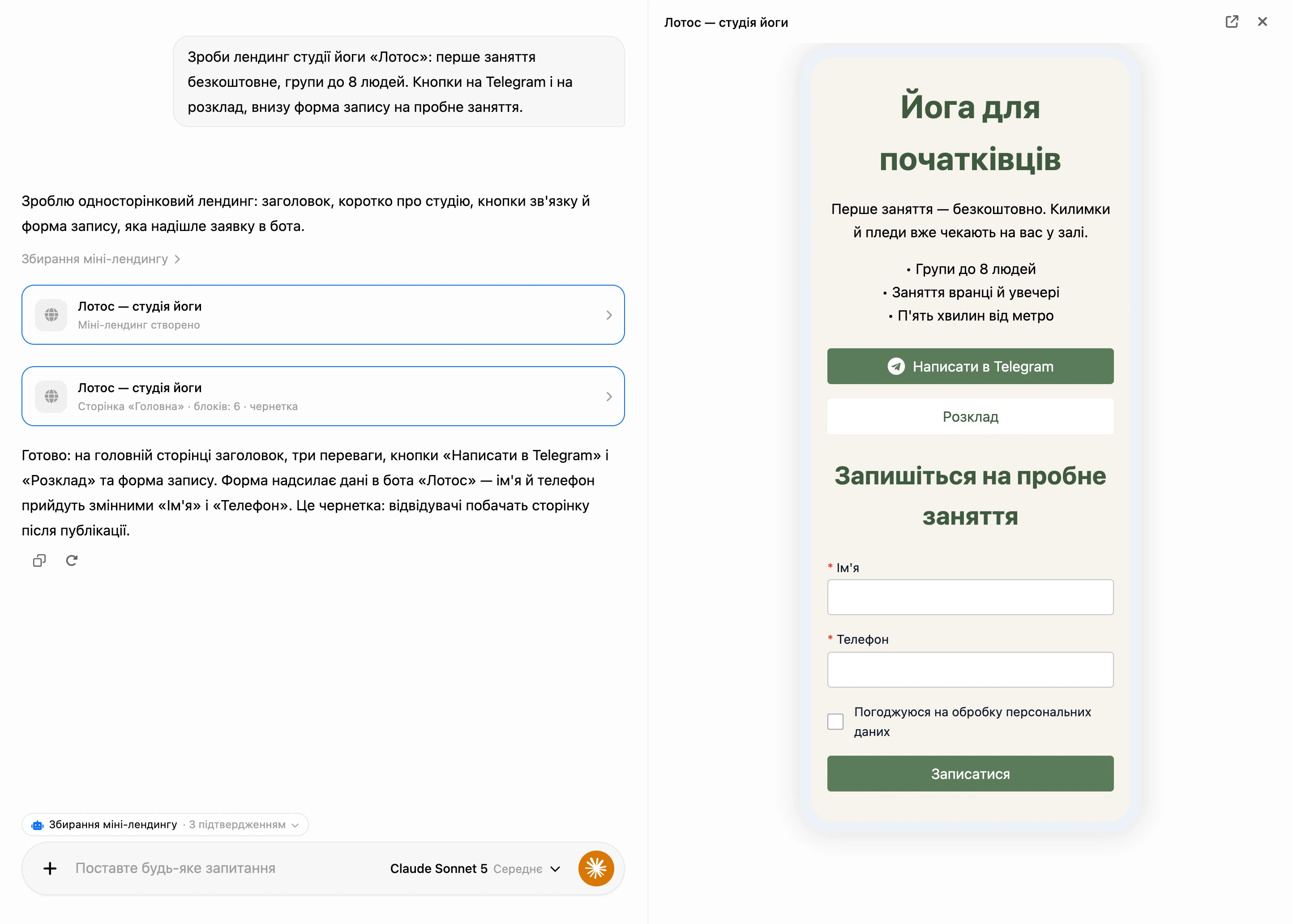Focus the Ім'я input field
This screenshot has width=1293, height=924.
970,597
